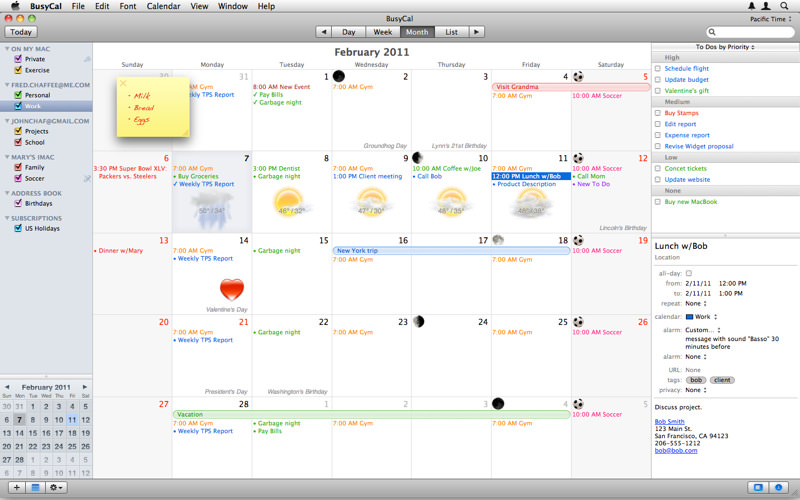Click the Today button
800x500 pixels.
coord(20,32)
